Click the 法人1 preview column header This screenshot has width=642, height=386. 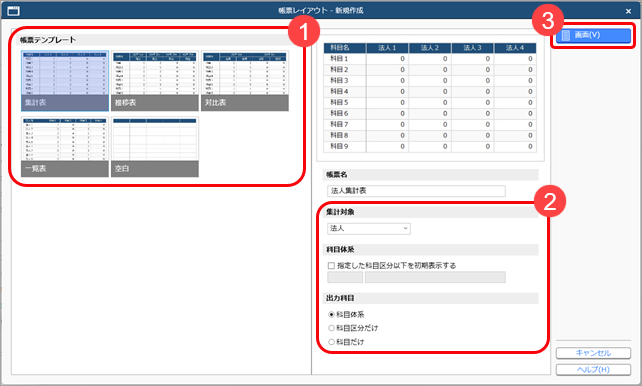tap(387, 48)
